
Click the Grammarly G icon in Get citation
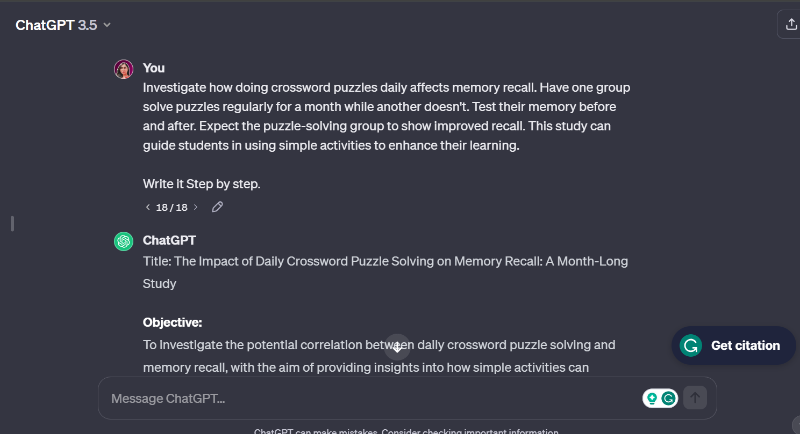[x=691, y=345]
